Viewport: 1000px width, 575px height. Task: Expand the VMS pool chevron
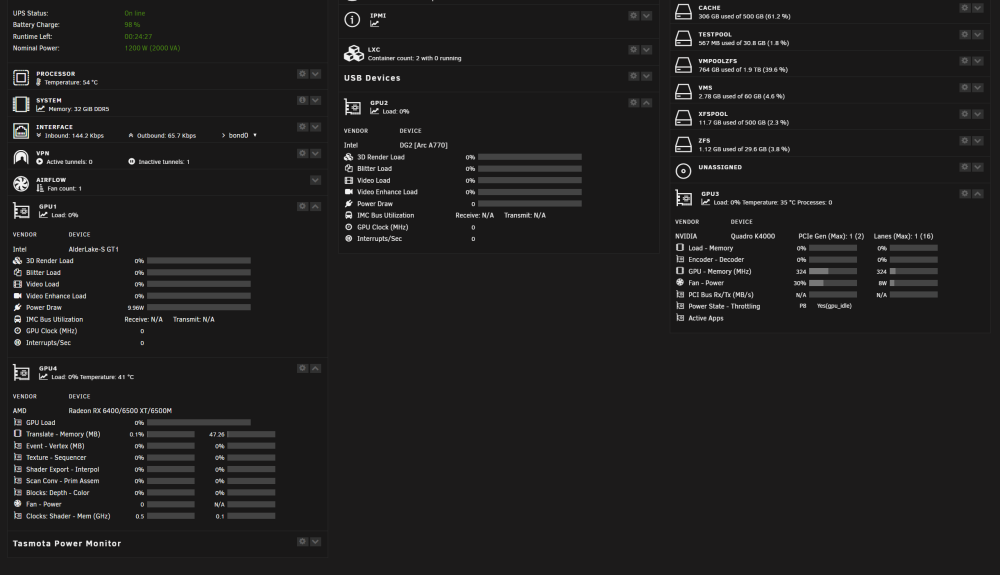[x=978, y=88]
